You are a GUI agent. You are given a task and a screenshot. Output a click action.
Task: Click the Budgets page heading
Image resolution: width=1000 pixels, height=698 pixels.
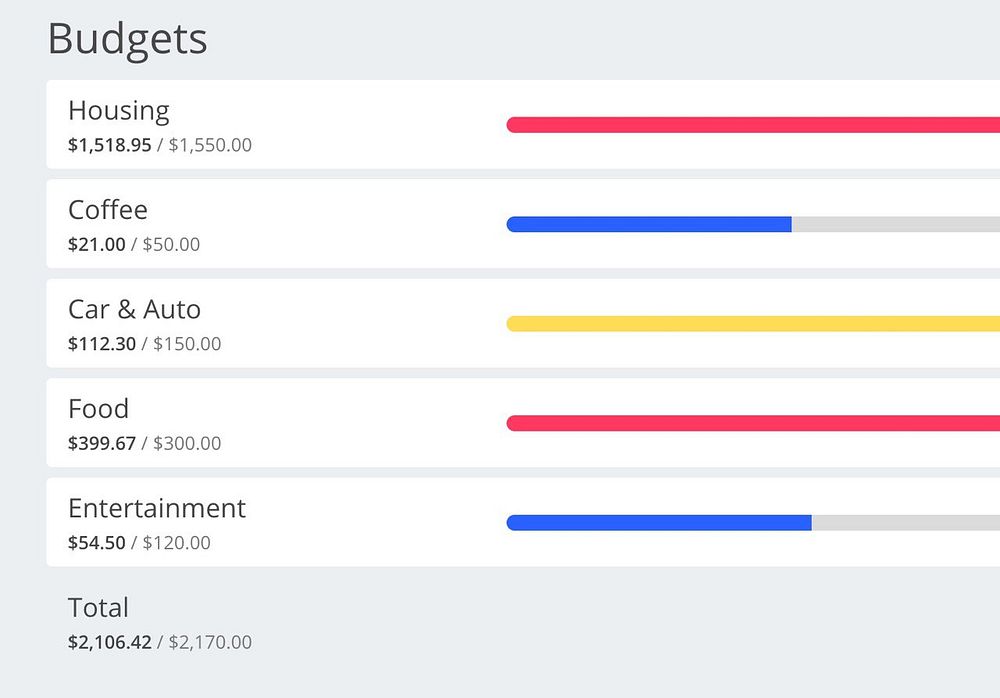127,39
